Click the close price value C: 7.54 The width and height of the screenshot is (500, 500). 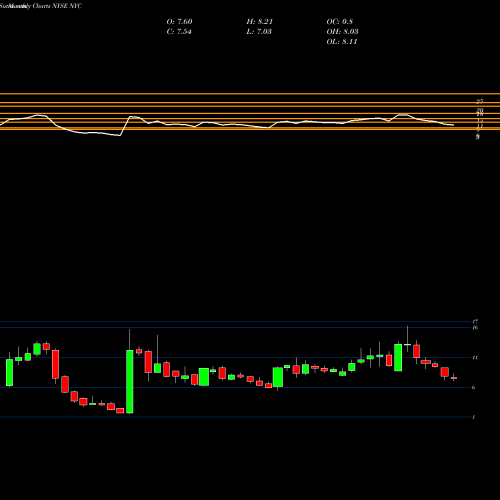coord(179,32)
